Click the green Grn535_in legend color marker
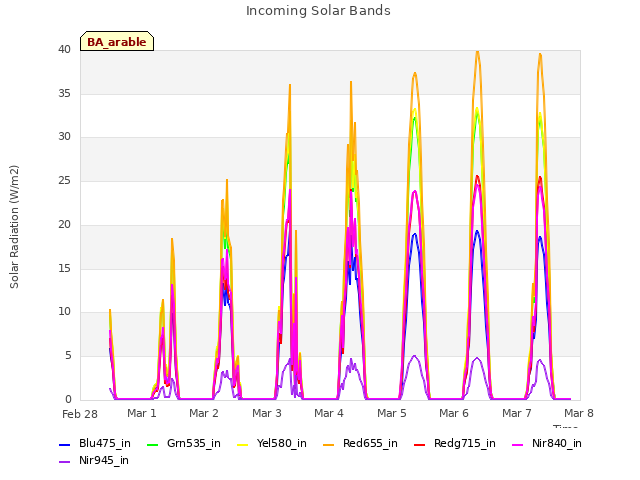The image size is (640, 480). coord(152,444)
